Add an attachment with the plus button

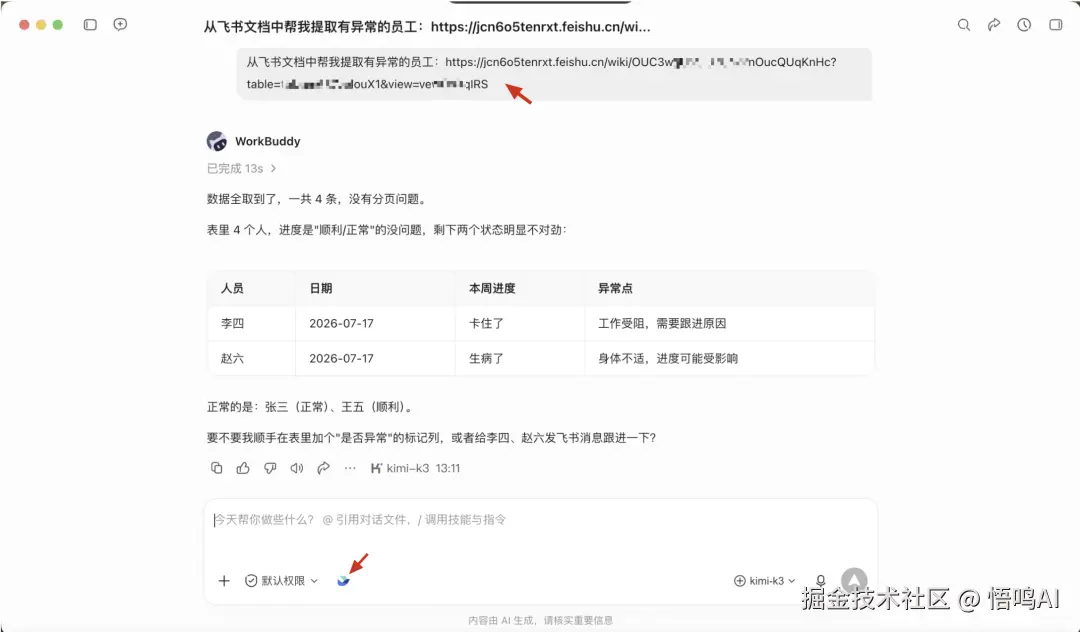tap(224, 581)
